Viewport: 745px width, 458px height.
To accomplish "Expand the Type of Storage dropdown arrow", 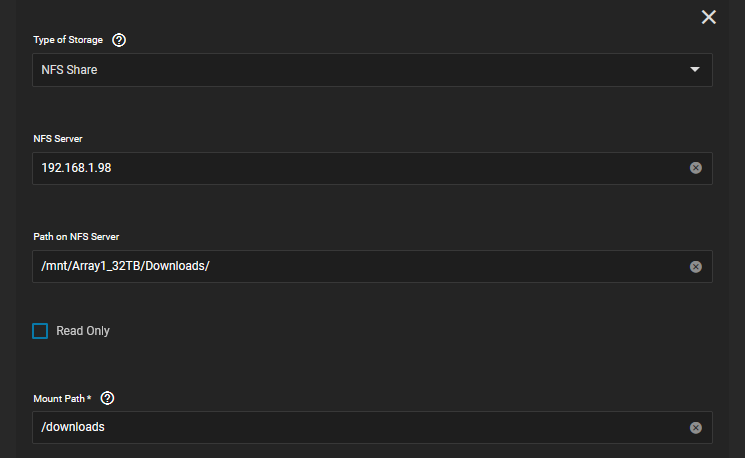I will point(695,70).
